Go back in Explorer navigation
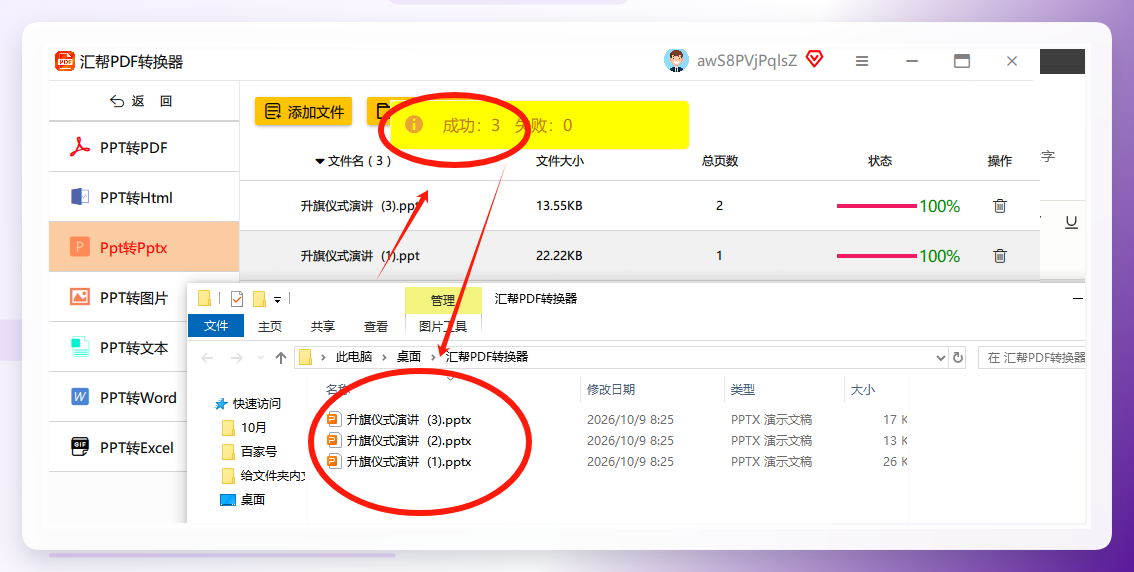The height and width of the screenshot is (572, 1134). pos(208,358)
